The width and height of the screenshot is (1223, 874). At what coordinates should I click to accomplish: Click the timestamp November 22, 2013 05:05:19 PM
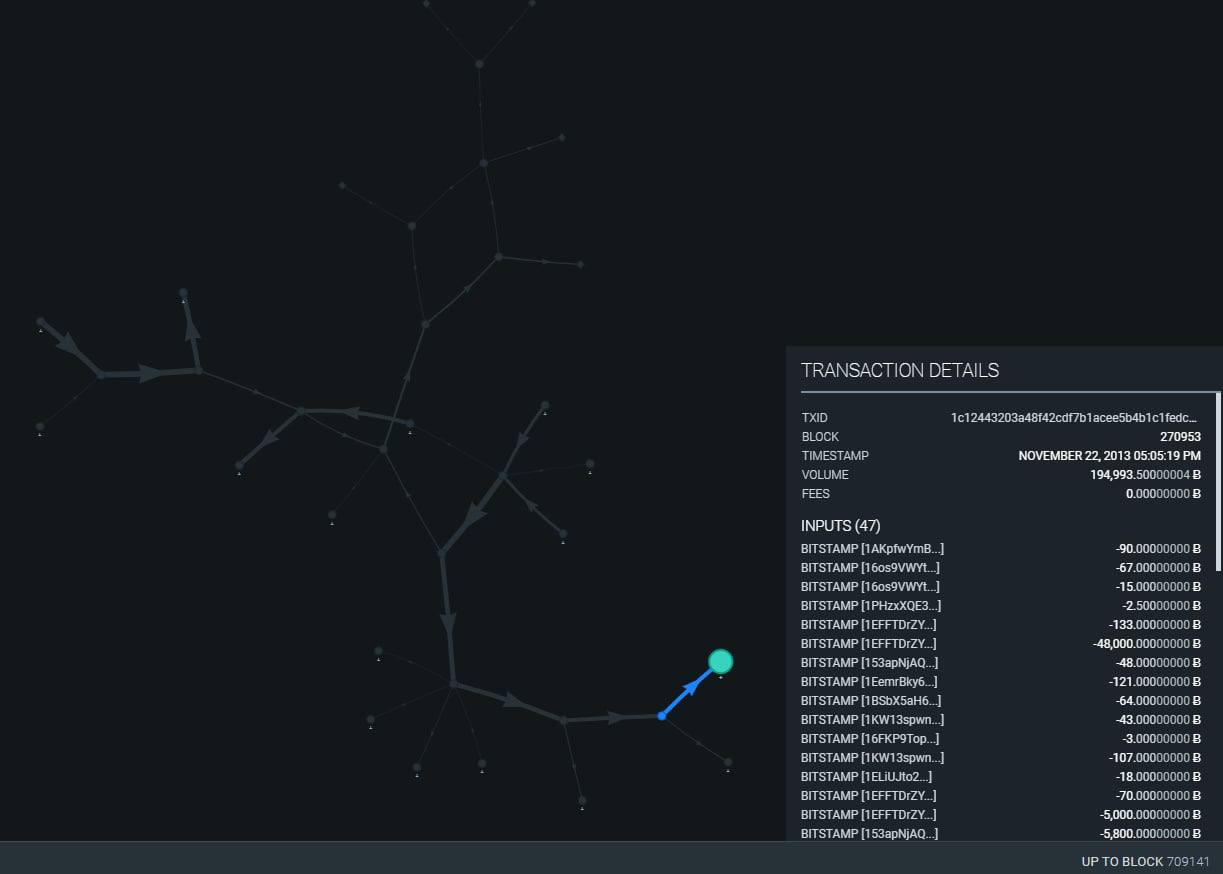tap(1109, 456)
